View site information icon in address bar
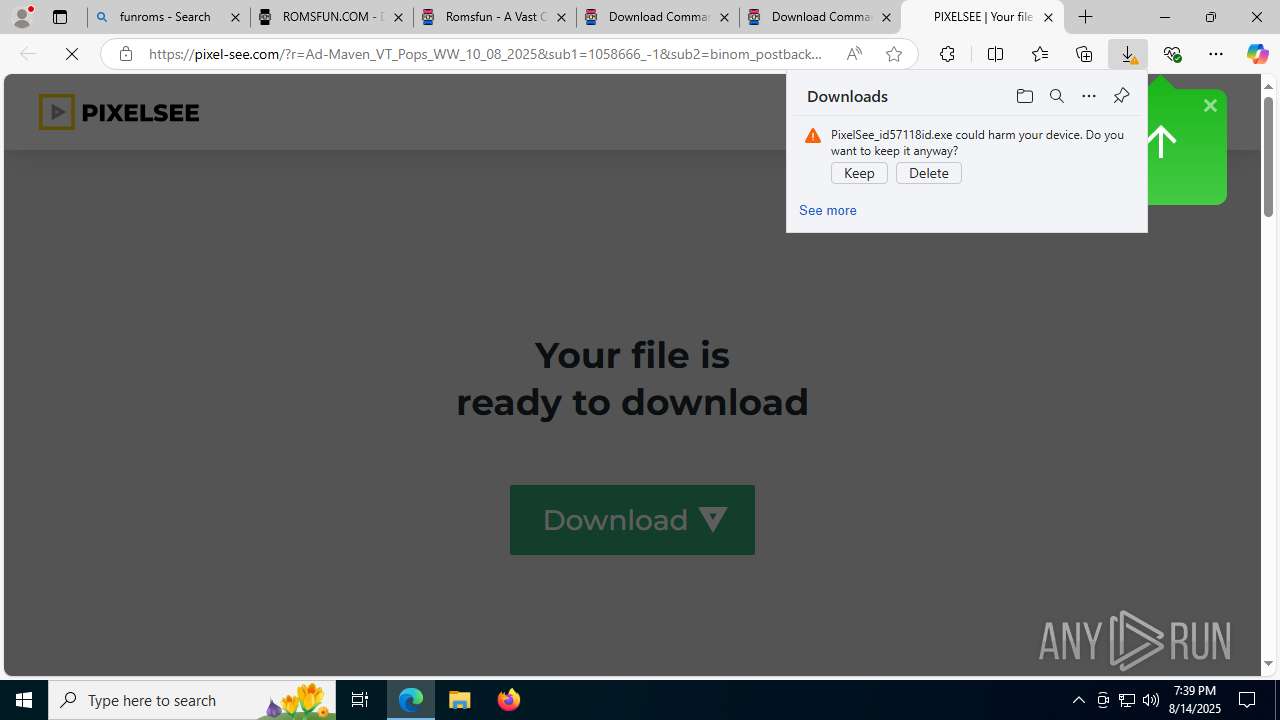 coord(125,54)
